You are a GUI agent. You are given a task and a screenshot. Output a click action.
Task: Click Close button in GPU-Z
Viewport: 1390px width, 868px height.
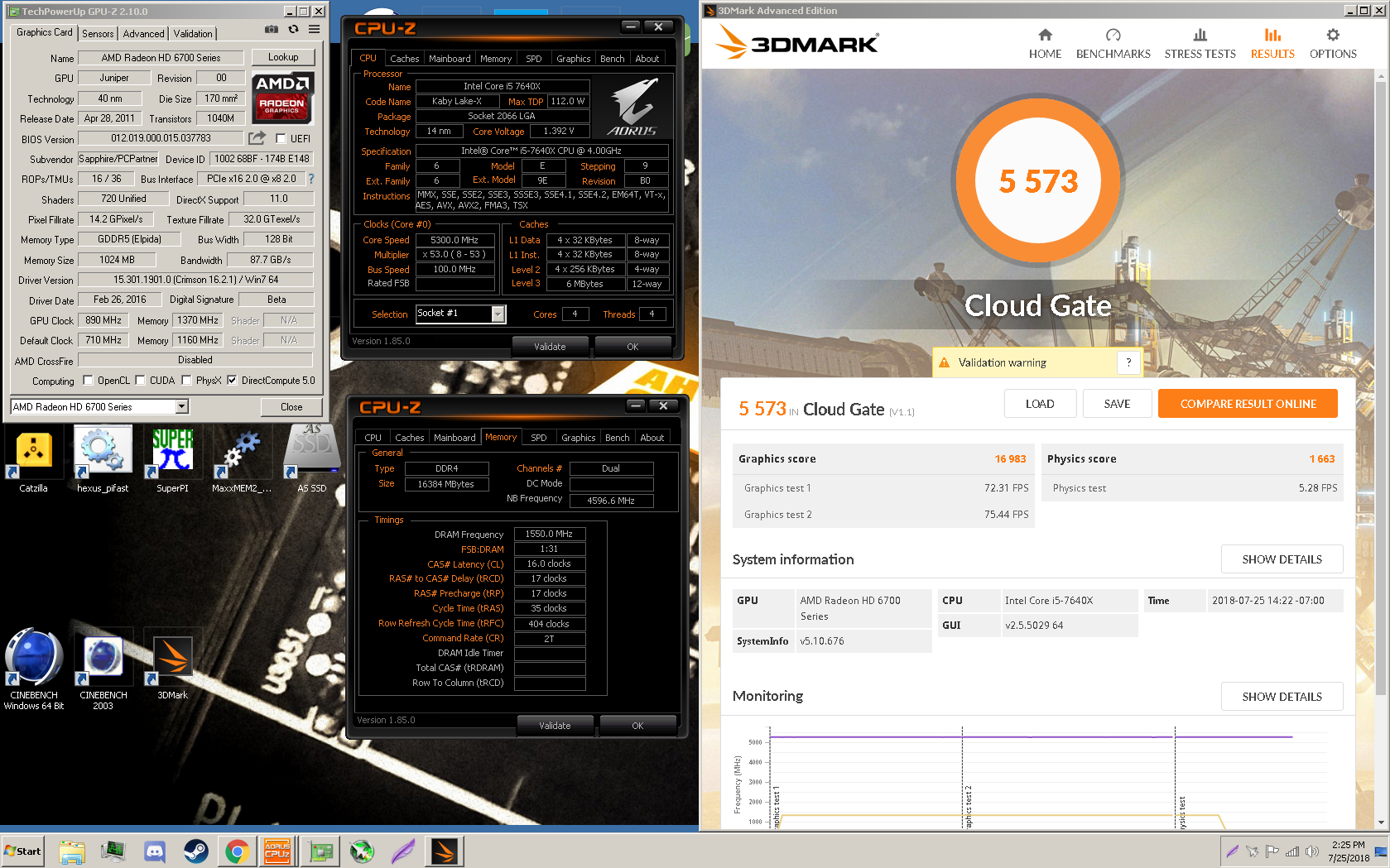291,407
